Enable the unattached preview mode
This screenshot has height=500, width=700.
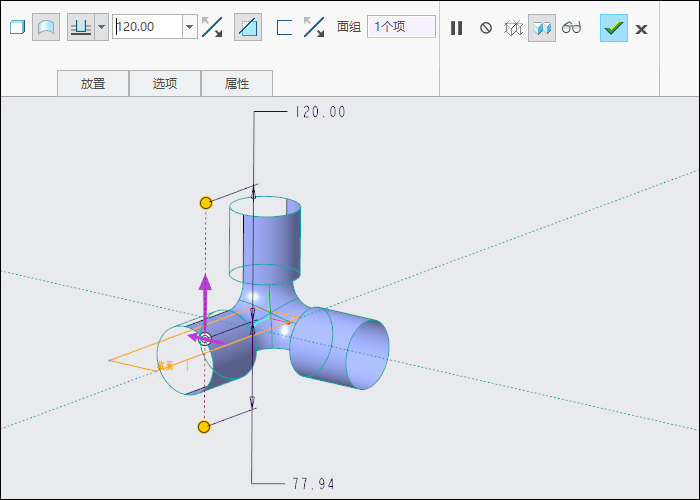coord(513,28)
